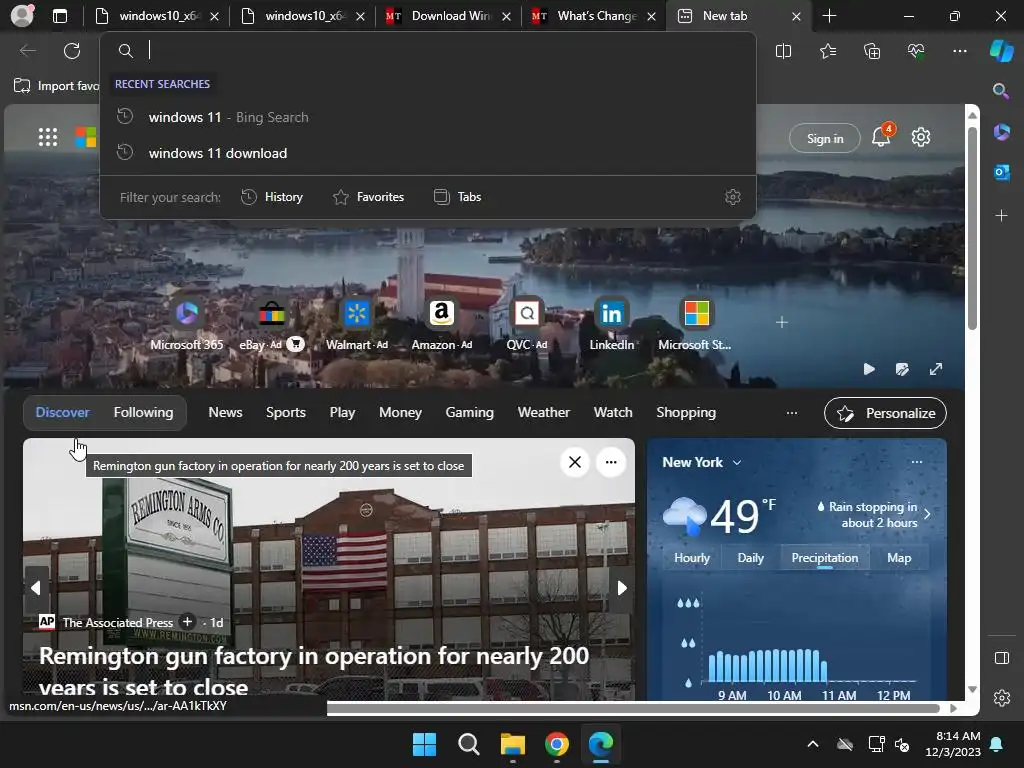Image resolution: width=1024 pixels, height=768 pixels.
Task: Open the eBay quick link tile
Action: [271, 325]
